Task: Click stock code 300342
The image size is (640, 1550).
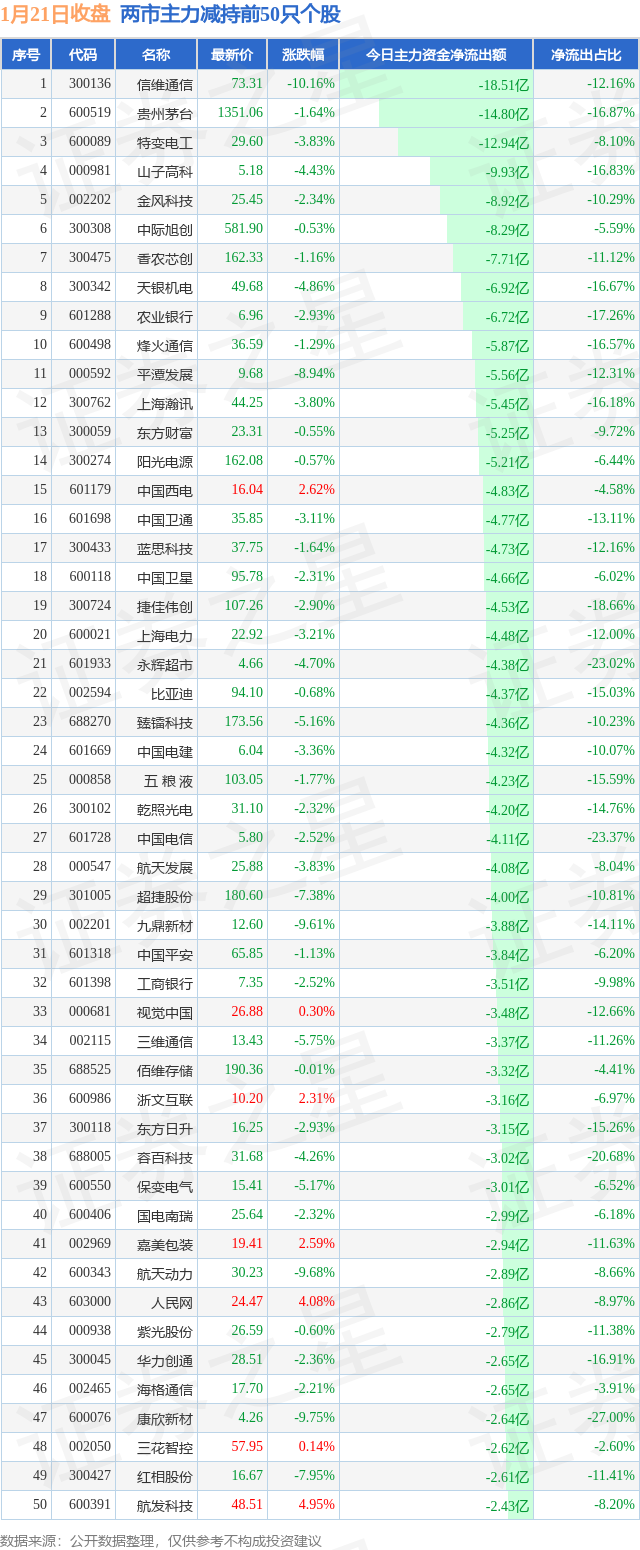Action: [89, 287]
